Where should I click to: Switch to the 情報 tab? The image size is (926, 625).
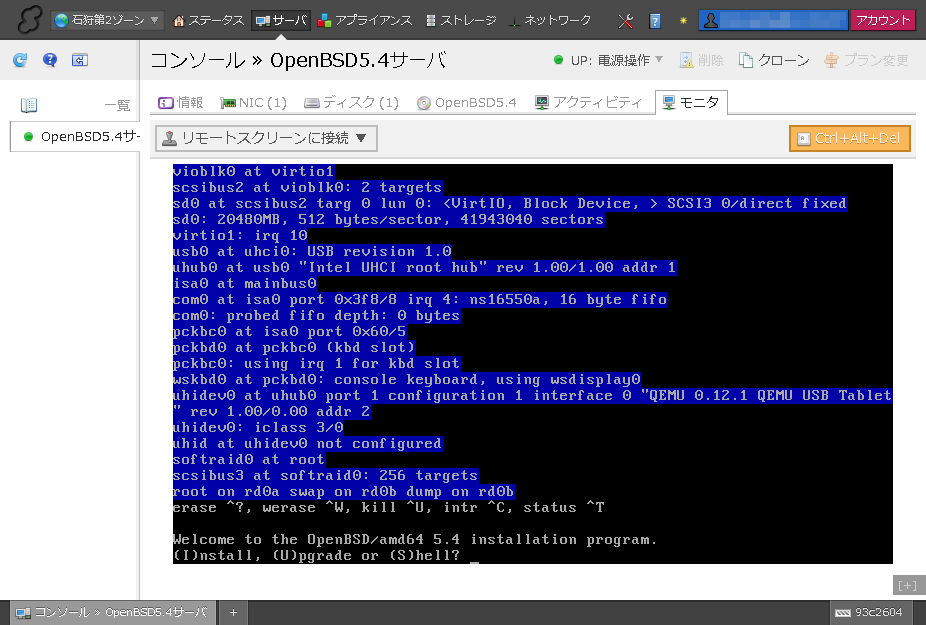pyautogui.click(x=181, y=102)
